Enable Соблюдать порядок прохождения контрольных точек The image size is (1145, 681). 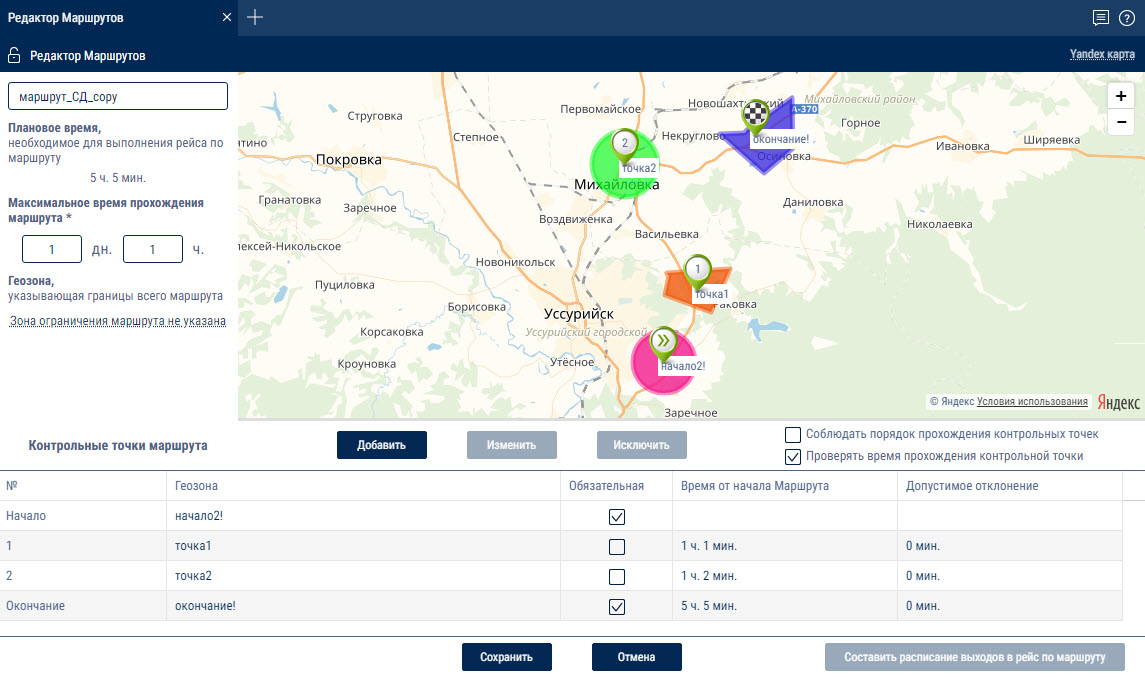[792, 435]
